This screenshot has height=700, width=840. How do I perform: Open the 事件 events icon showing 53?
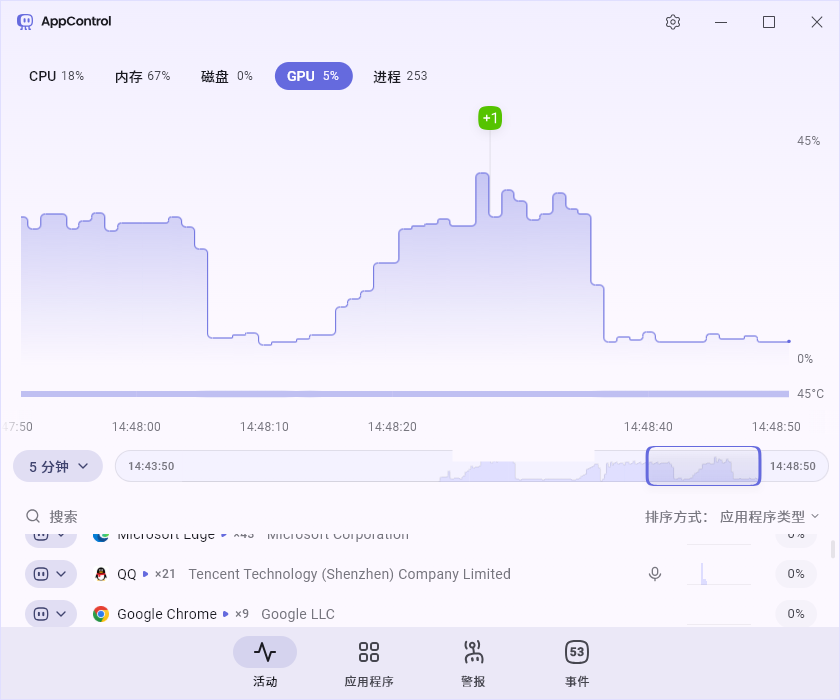tap(577, 653)
